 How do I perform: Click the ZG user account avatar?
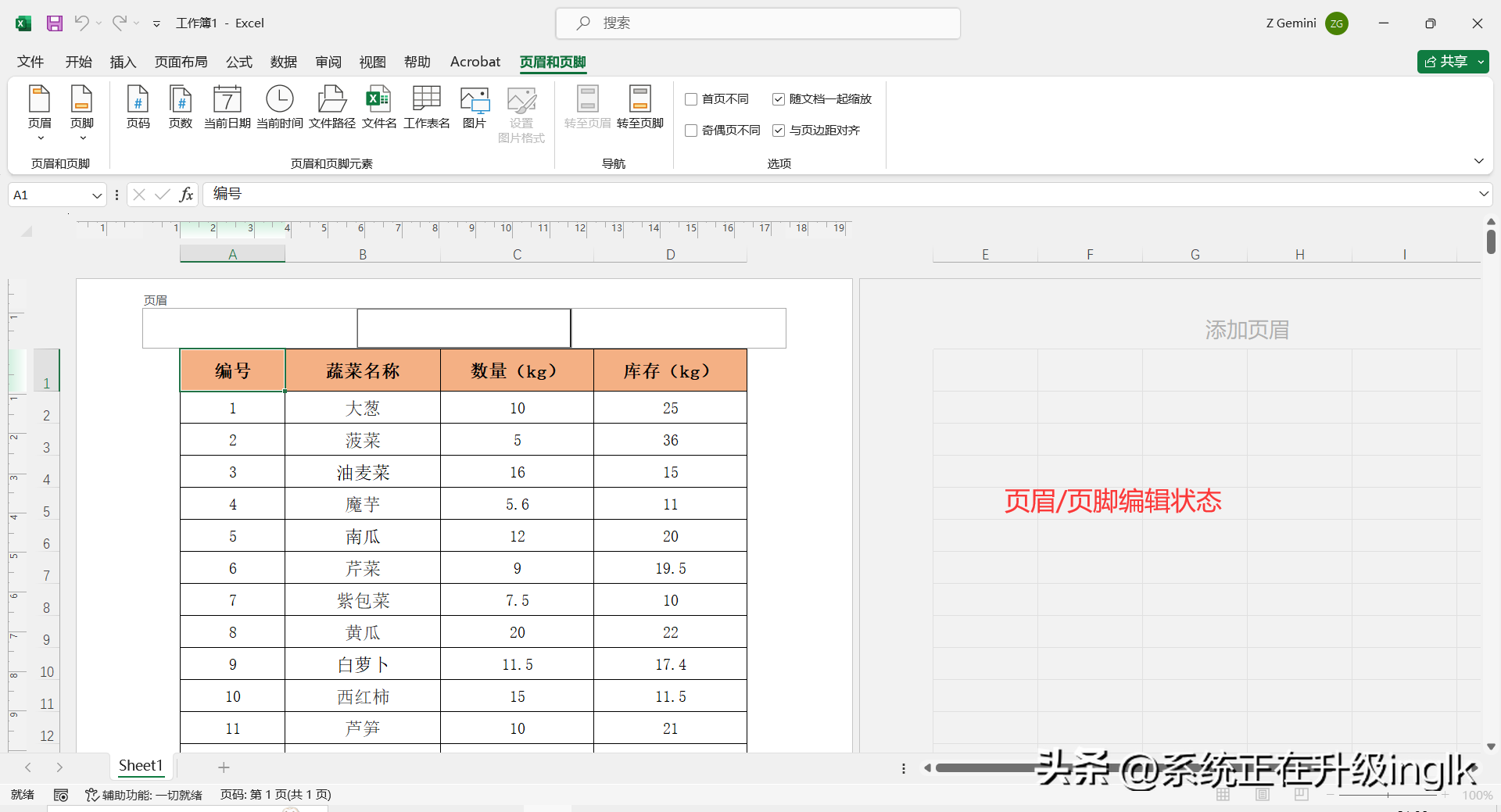click(x=1337, y=23)
